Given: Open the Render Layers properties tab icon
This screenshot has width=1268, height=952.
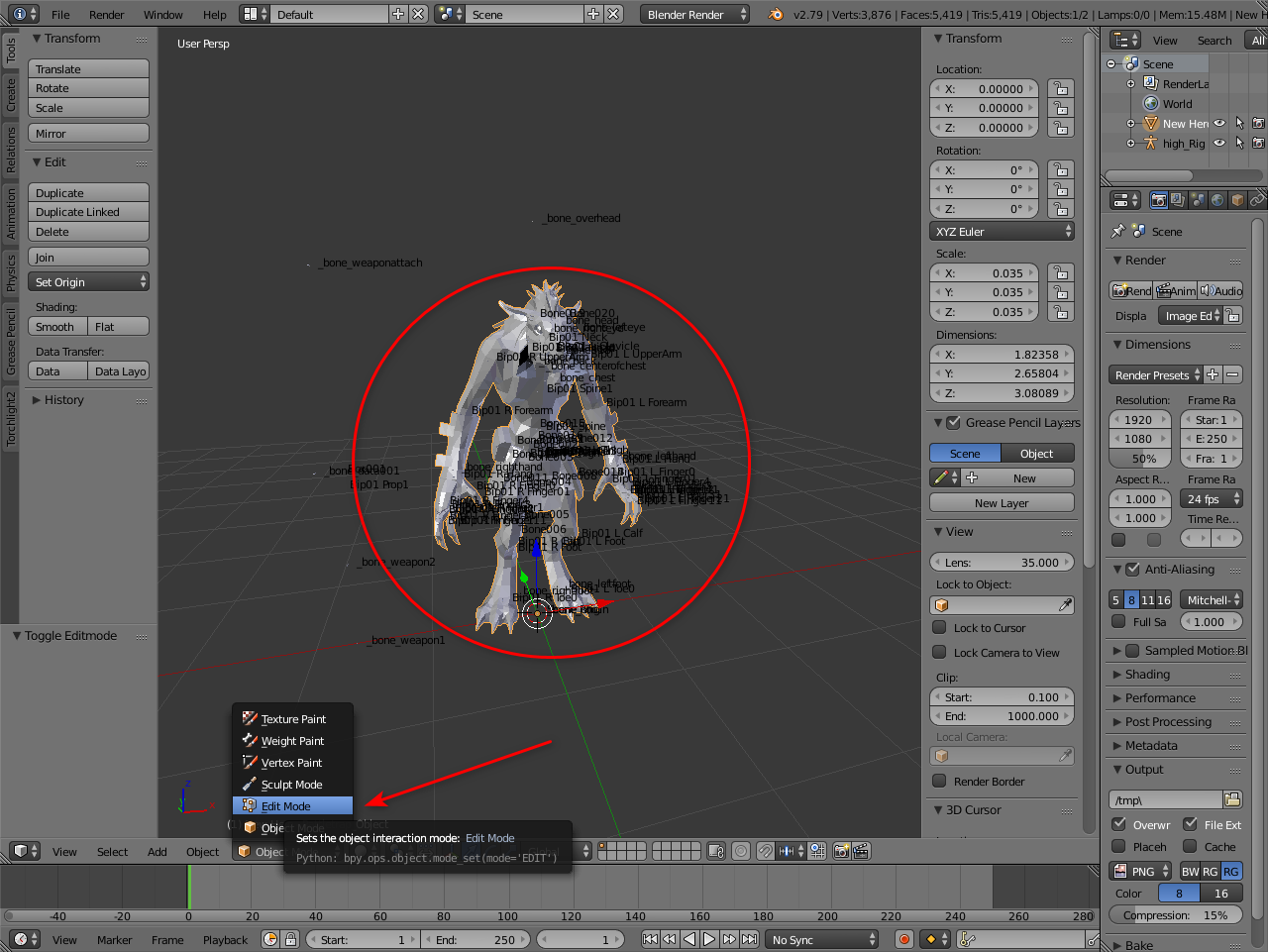Looking at the screenshot, I should tap(1178, 200).
